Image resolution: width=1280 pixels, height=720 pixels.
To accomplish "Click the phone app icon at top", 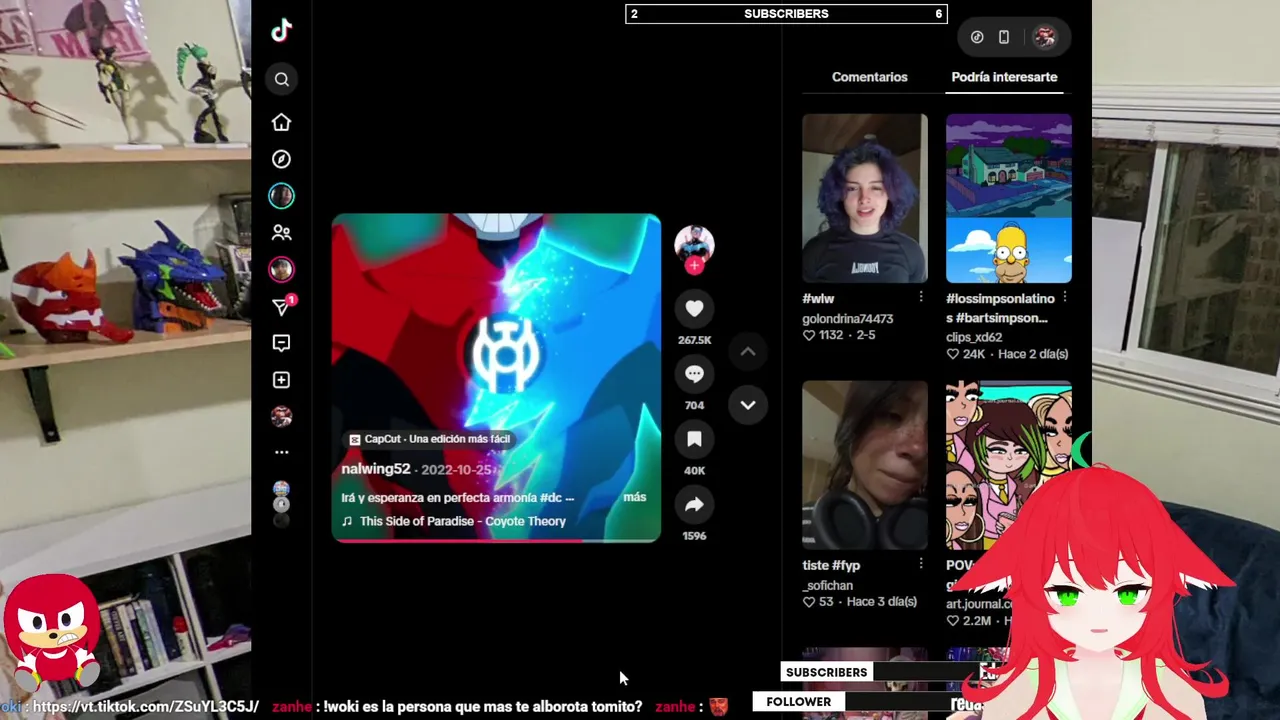I will (x=1004, y=37).
